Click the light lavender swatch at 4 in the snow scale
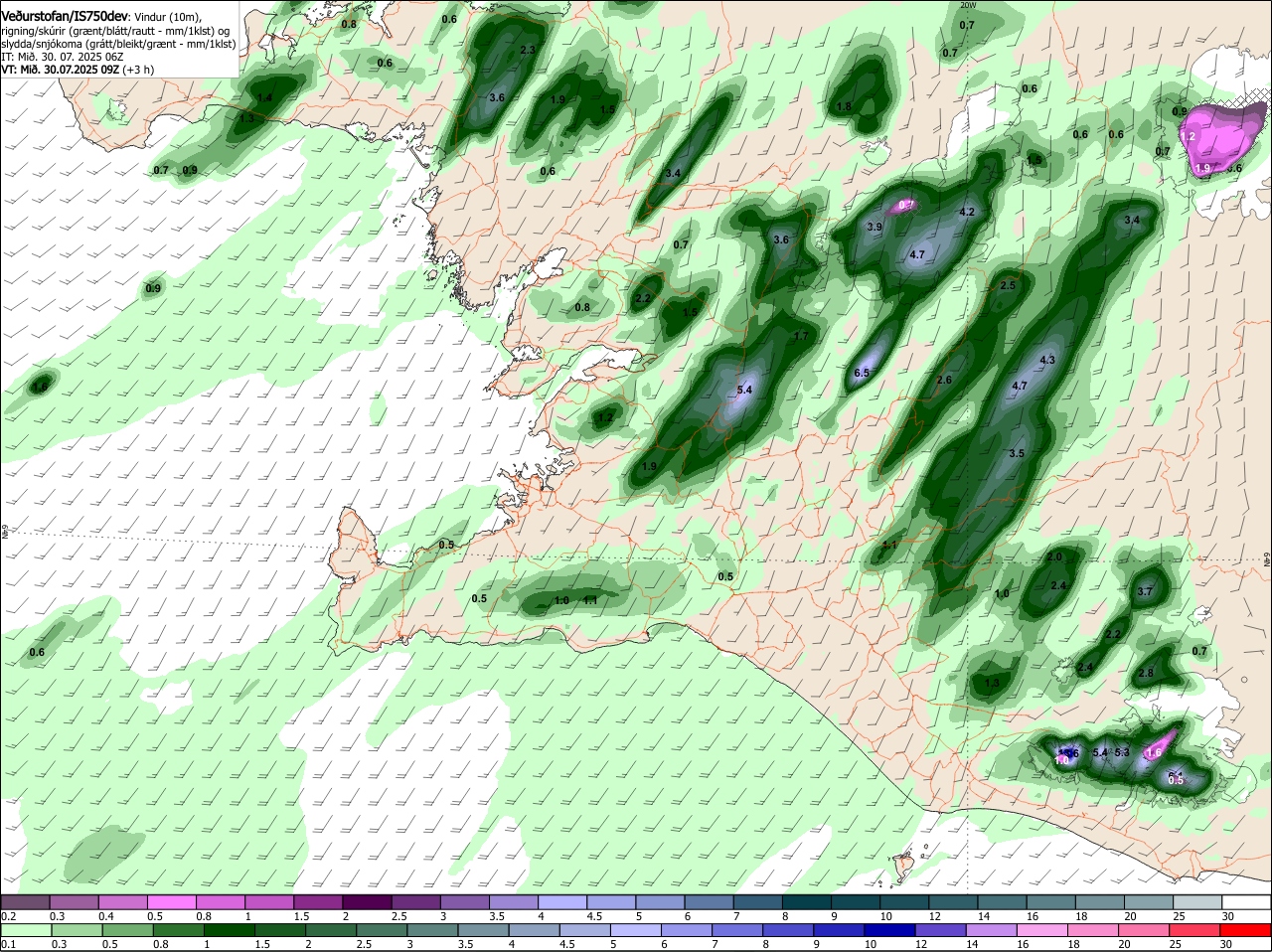 point(564,902)
